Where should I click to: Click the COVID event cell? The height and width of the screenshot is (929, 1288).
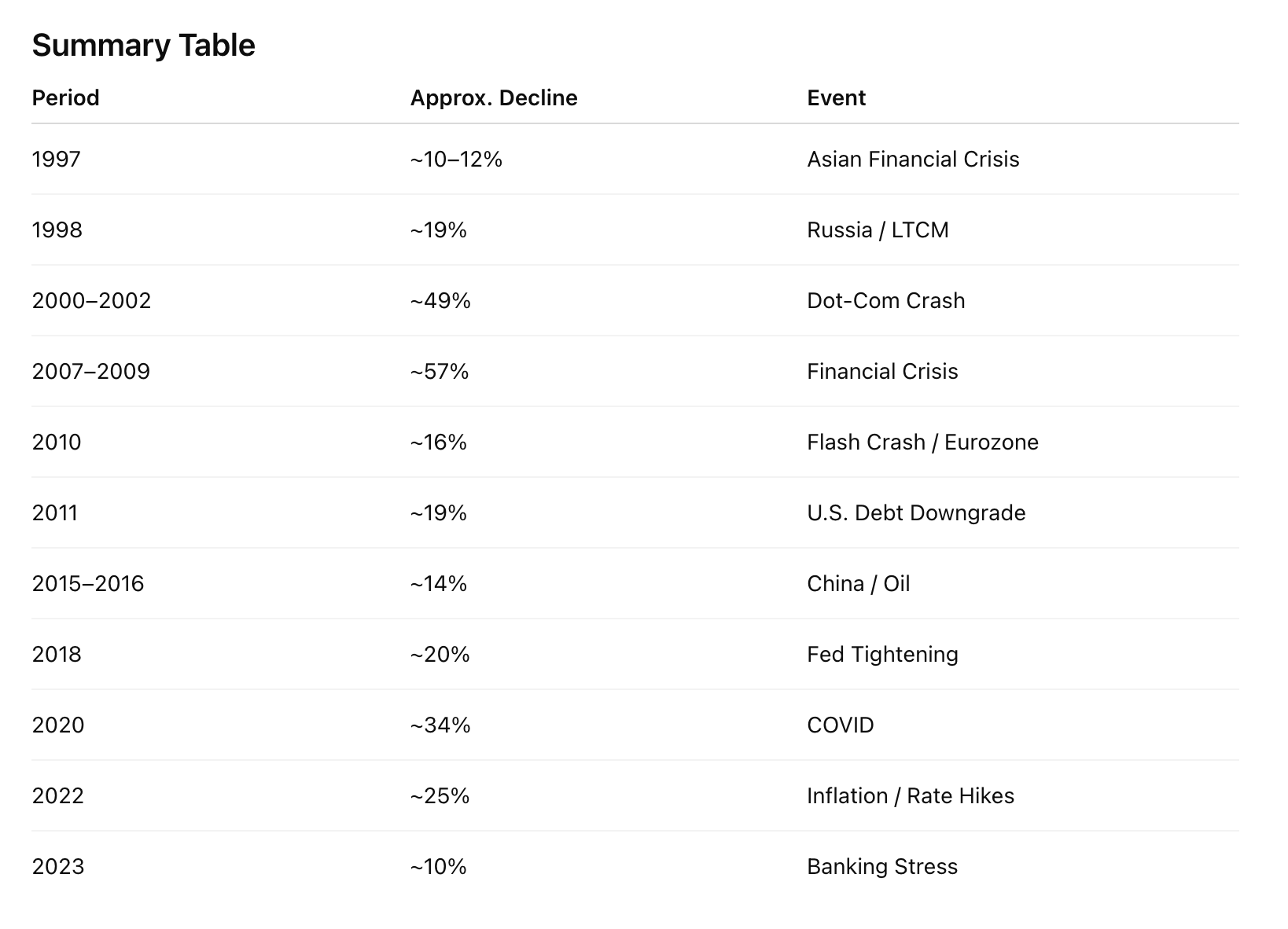coord(840,725)
